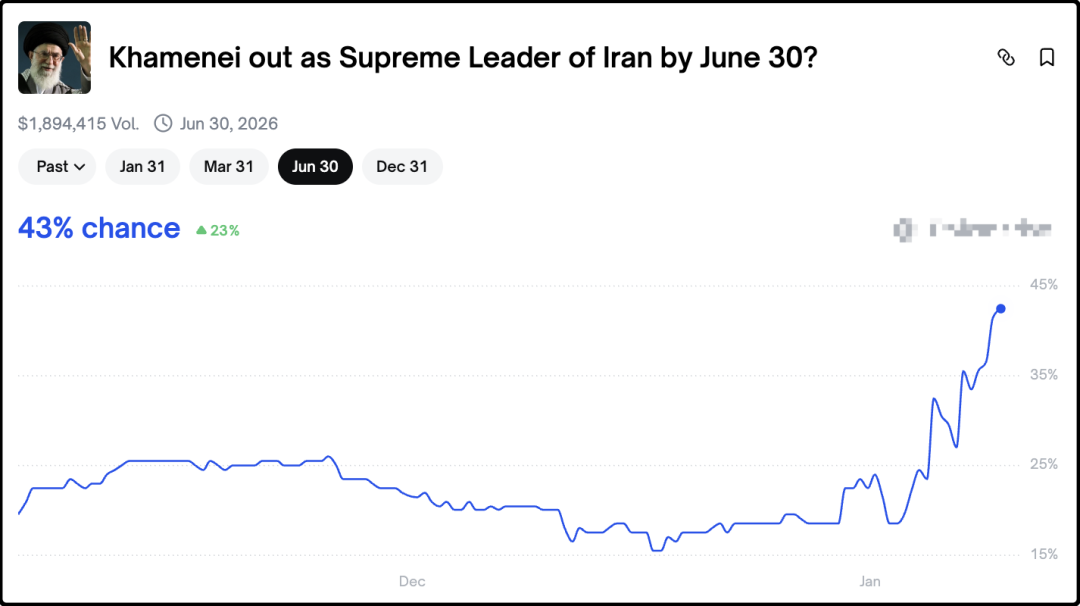Viewport: 1080px width, 606px height.
Task: Click the clock icon beside end date
Action: tap(163, 124)
